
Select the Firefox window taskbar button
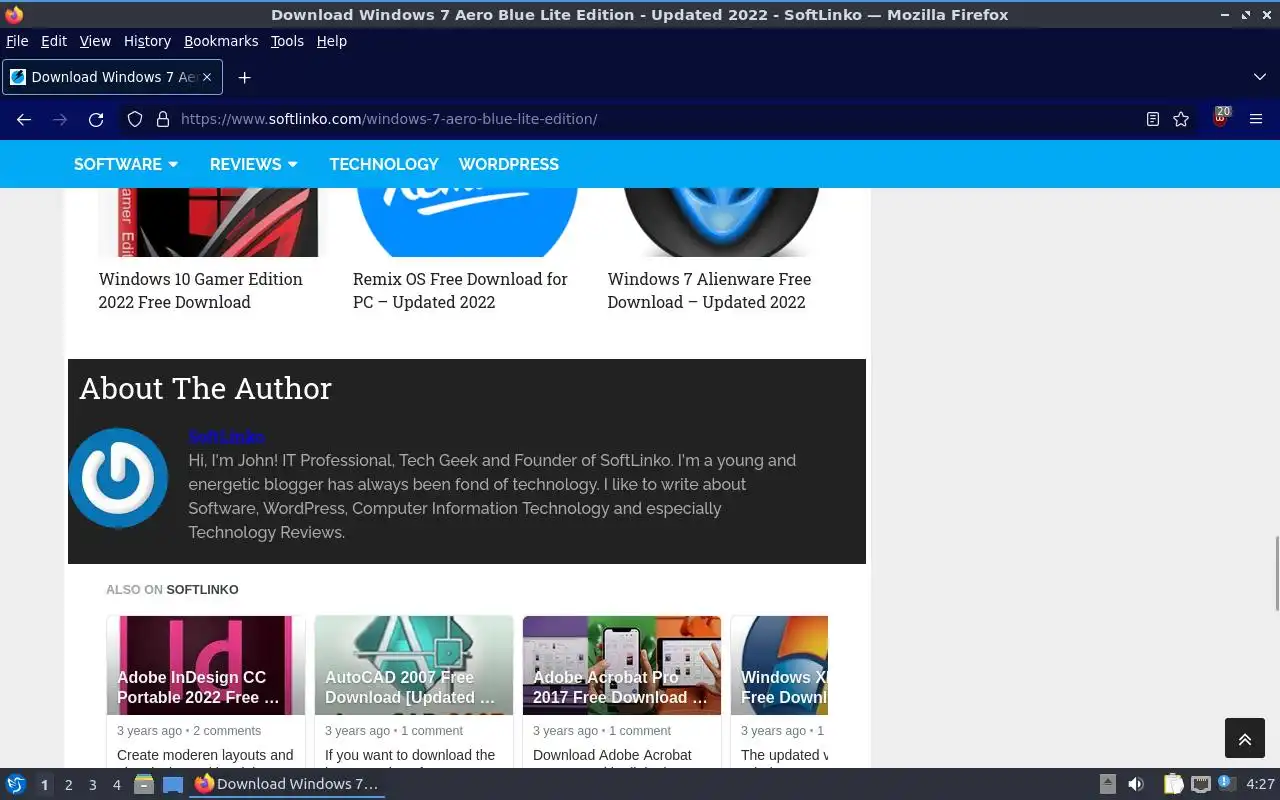(288, 784)
